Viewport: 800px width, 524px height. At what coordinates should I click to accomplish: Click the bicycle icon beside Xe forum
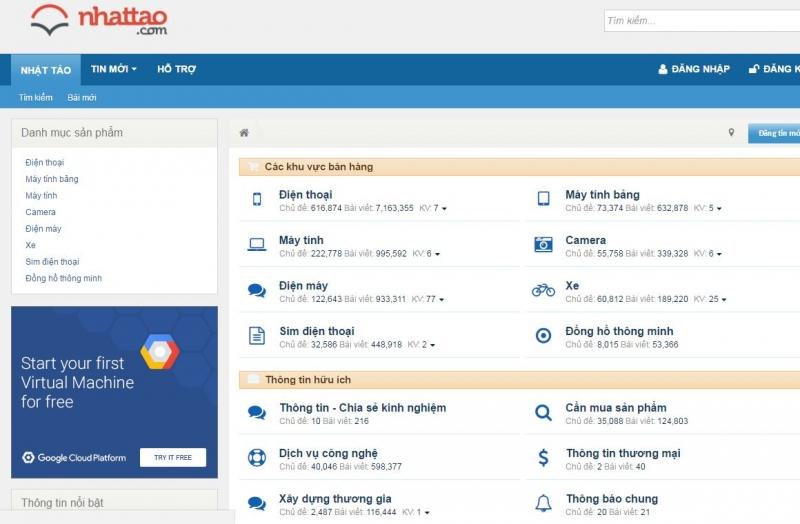[543, 290]
